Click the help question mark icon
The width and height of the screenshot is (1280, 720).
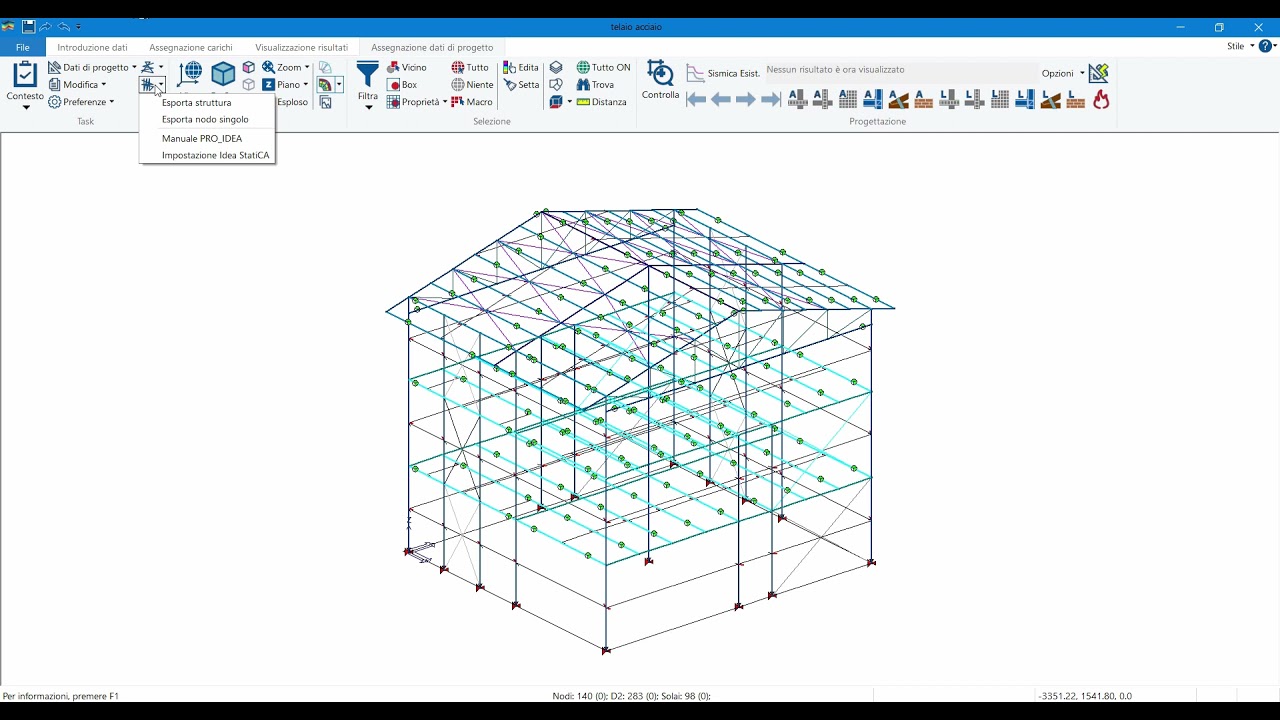(1265, 46)
